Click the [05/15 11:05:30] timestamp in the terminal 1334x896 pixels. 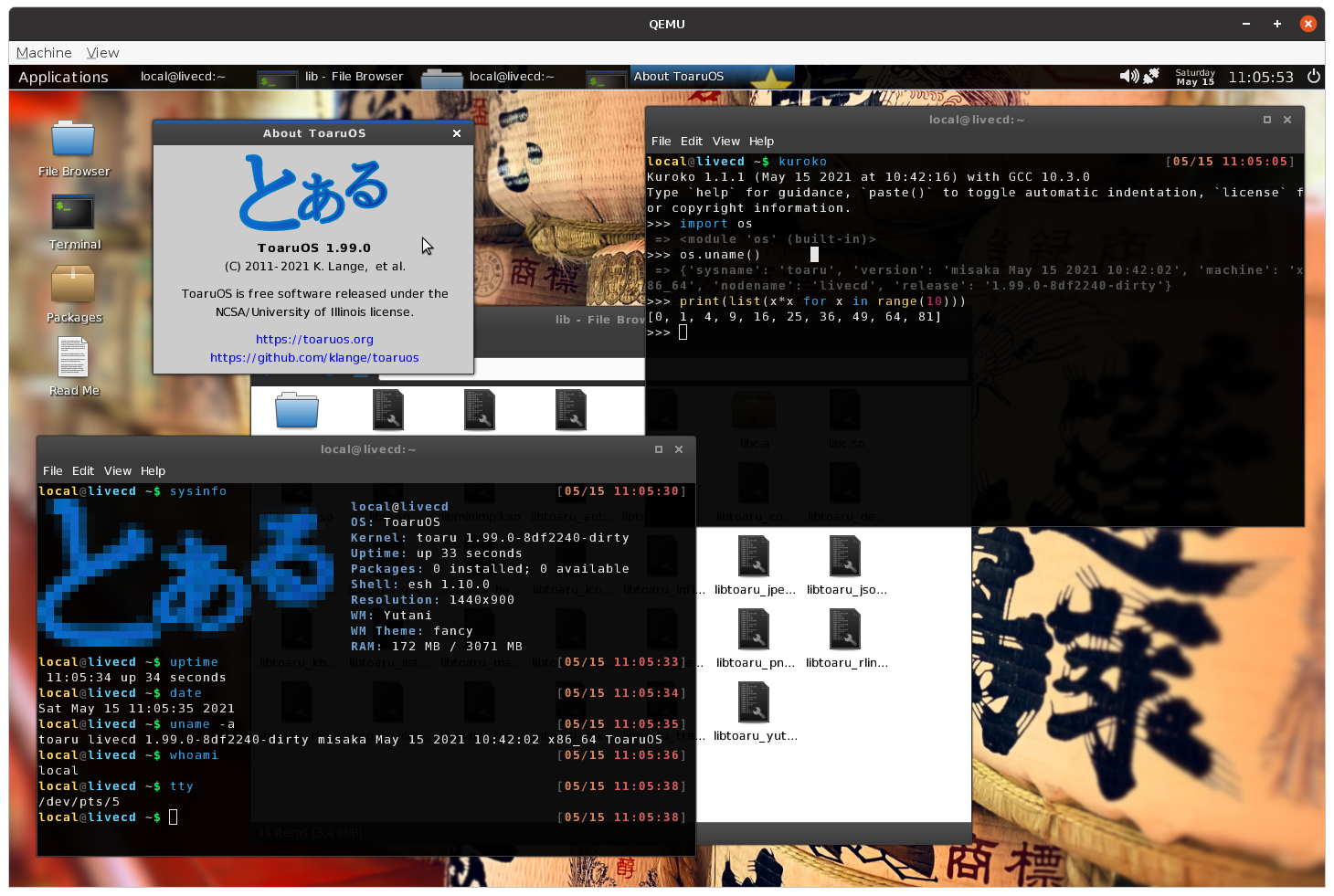coord(621,491)
